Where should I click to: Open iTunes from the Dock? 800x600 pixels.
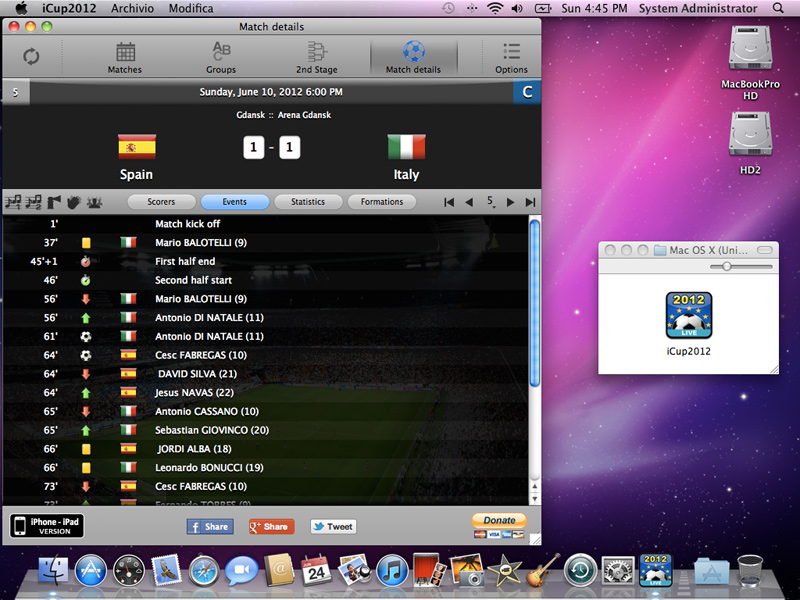coord(392,571)
